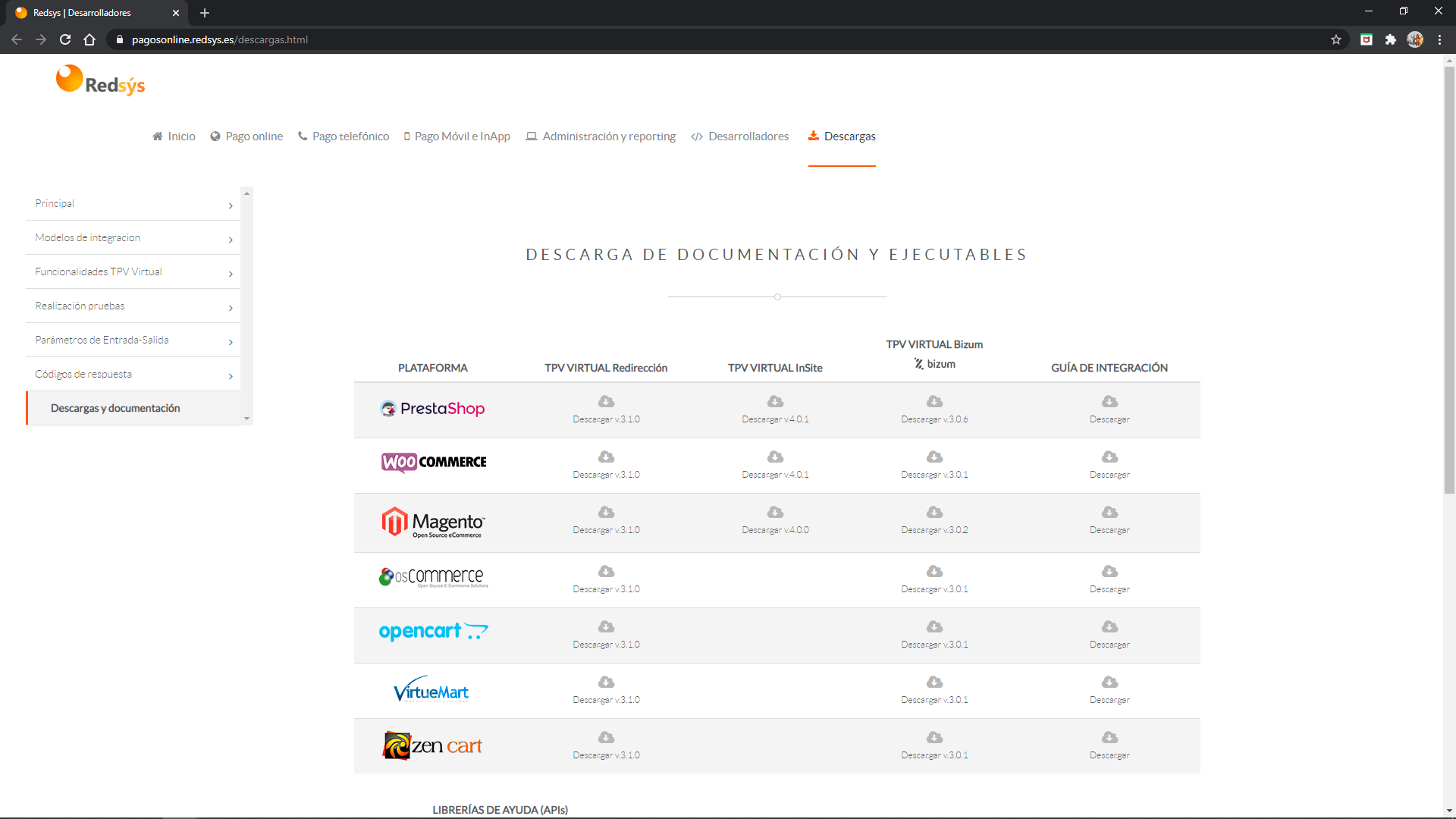The image size is (1456, 819).
Task: Open a new browser tab
Action: (205, 13)
